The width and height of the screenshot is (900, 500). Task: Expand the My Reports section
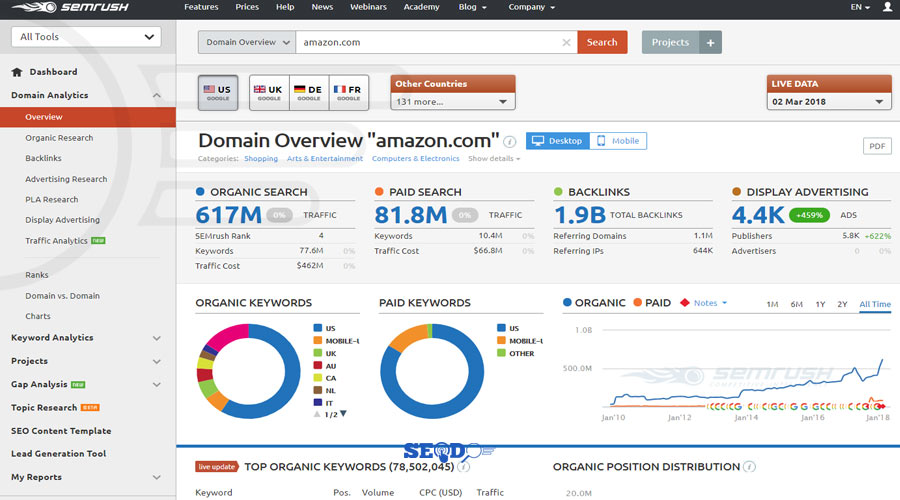(x=157, y=477)
